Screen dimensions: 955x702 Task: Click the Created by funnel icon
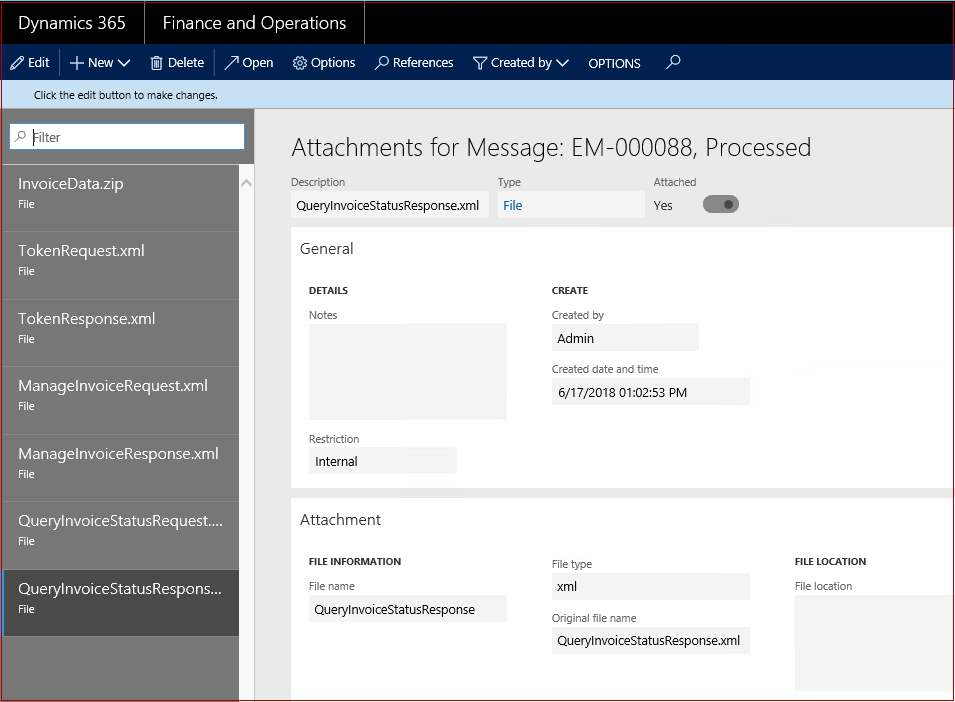pos(480,63)
